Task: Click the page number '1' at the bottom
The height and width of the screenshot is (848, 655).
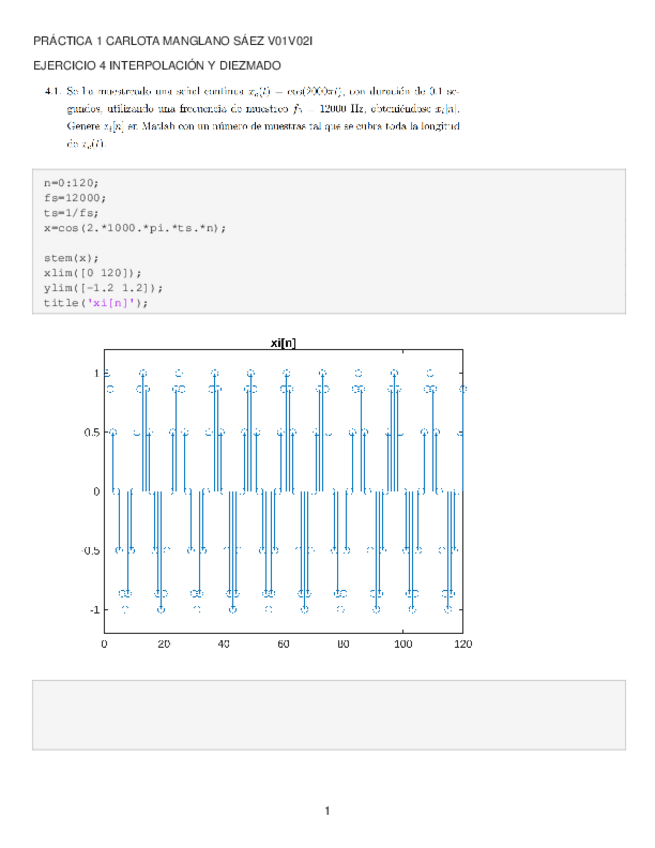Action: (x=327, y=811)
